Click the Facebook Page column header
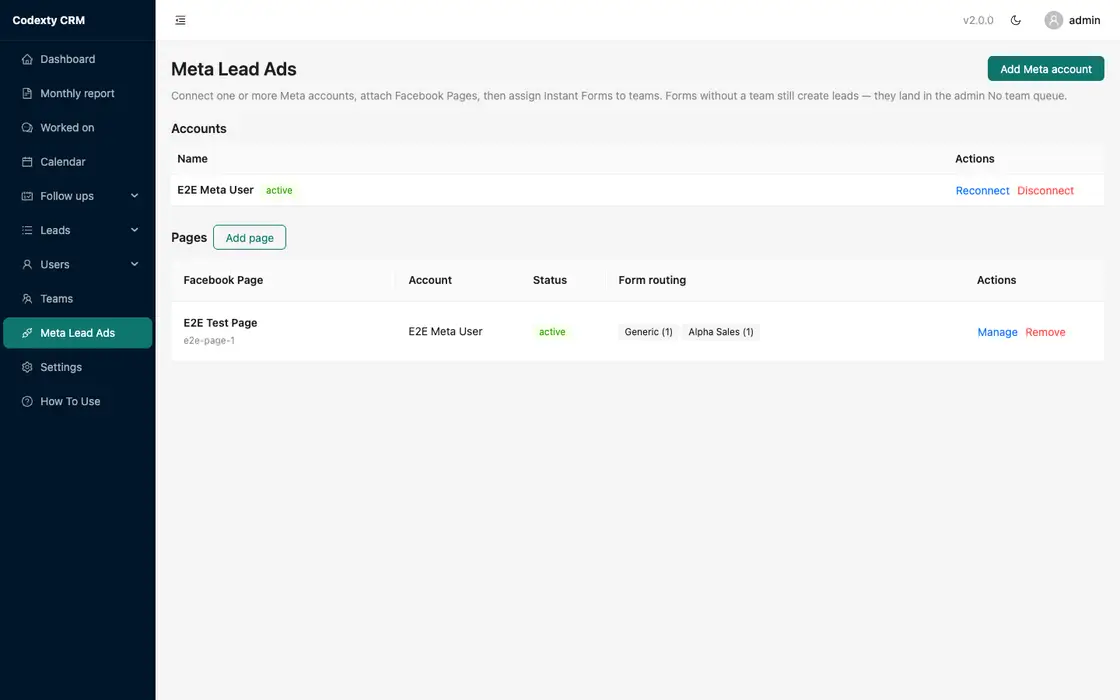 (x=223, y=280)
